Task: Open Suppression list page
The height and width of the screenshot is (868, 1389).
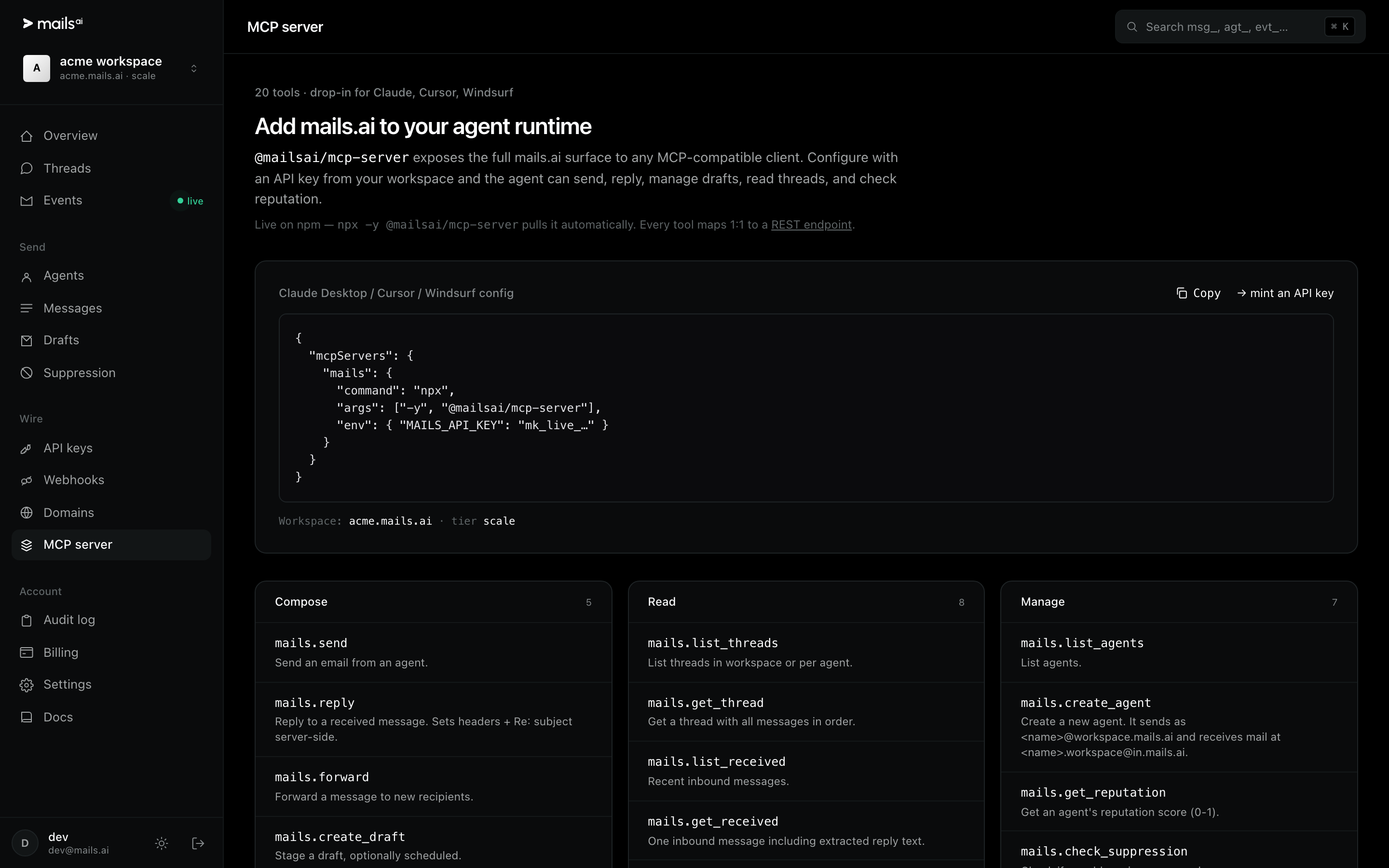Action: [x=111, y=373]
